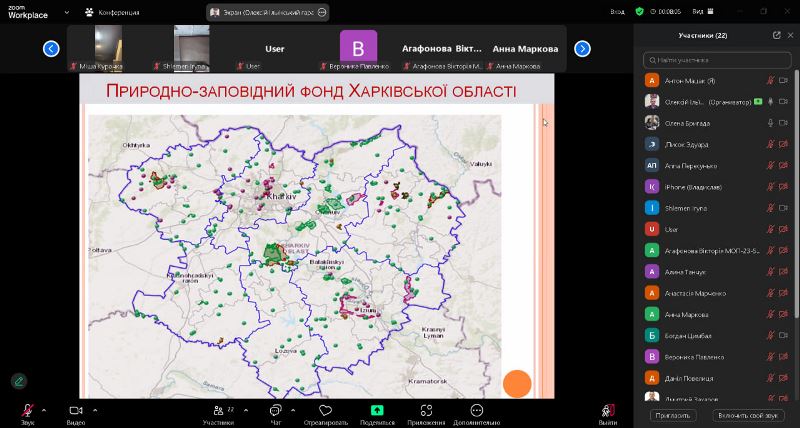Click Антон Мацак muted microphone icon
This screenshot has height=428, width=800.
pyautogui.click(x=770, y=81)
